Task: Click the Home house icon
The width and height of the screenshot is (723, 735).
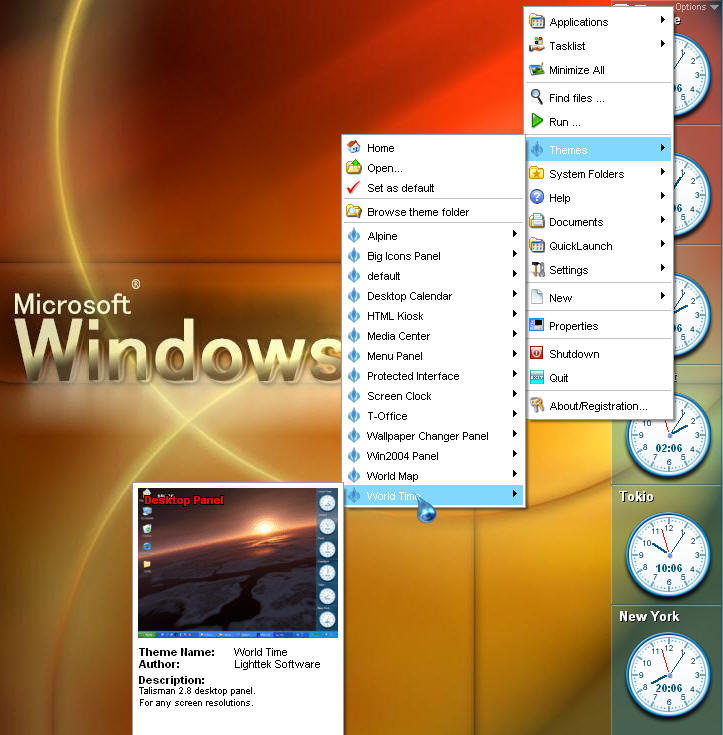Action: coord(354,147)
